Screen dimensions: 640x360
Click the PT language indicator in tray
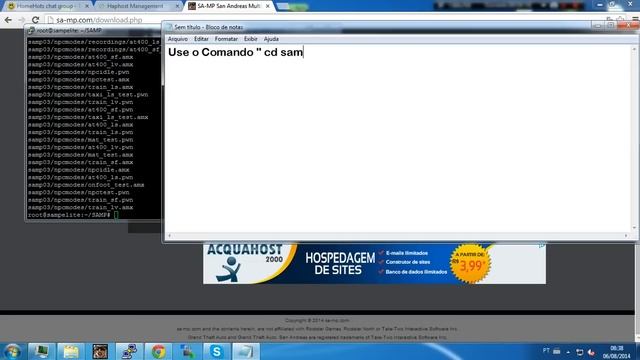pos(546,351)
